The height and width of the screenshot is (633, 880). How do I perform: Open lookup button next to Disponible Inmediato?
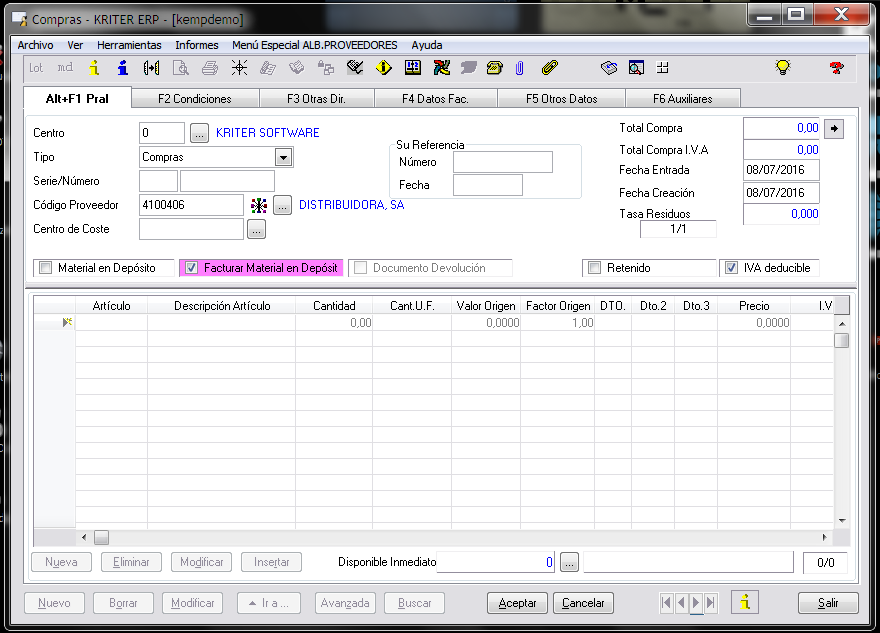569,562
